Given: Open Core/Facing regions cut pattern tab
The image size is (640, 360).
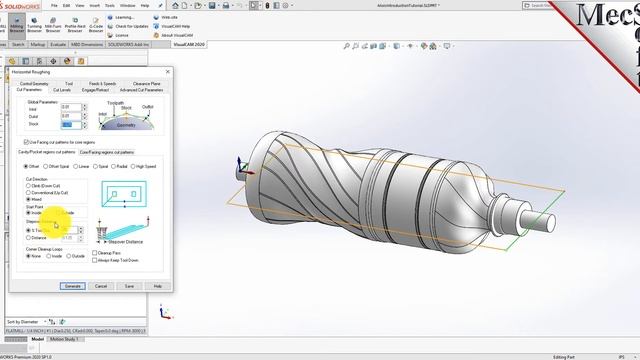Looking at the screenshot, I should pyautogui.click(x=107, y=152).
